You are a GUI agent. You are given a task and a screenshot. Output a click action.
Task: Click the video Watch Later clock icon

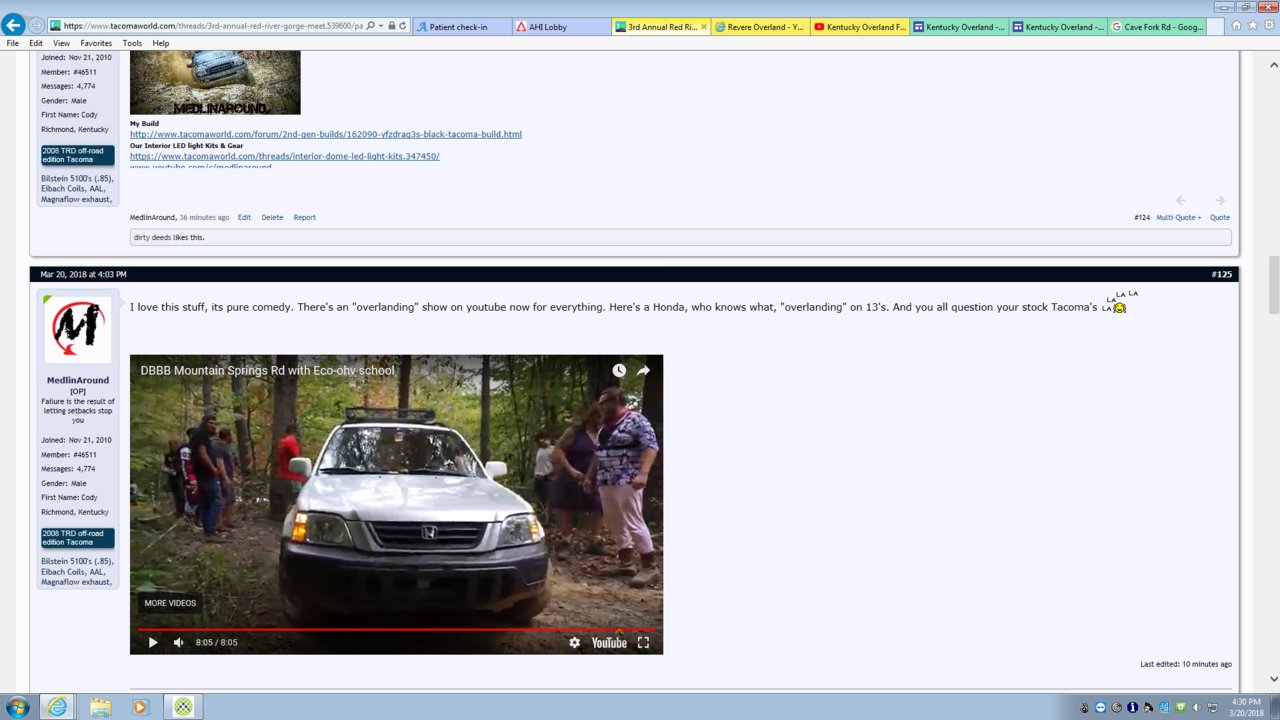(x=619, y=370)
